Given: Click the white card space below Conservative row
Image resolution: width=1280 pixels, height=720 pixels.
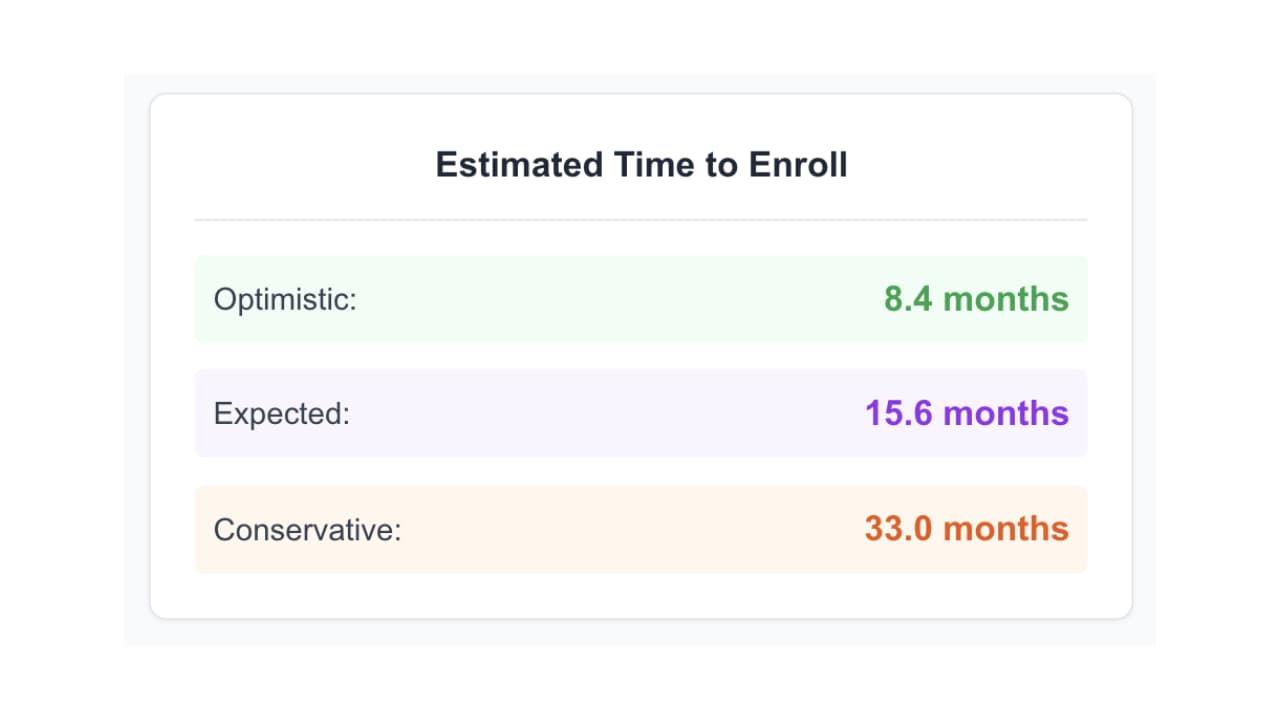Looking at the screenshot, I should 641,596.
